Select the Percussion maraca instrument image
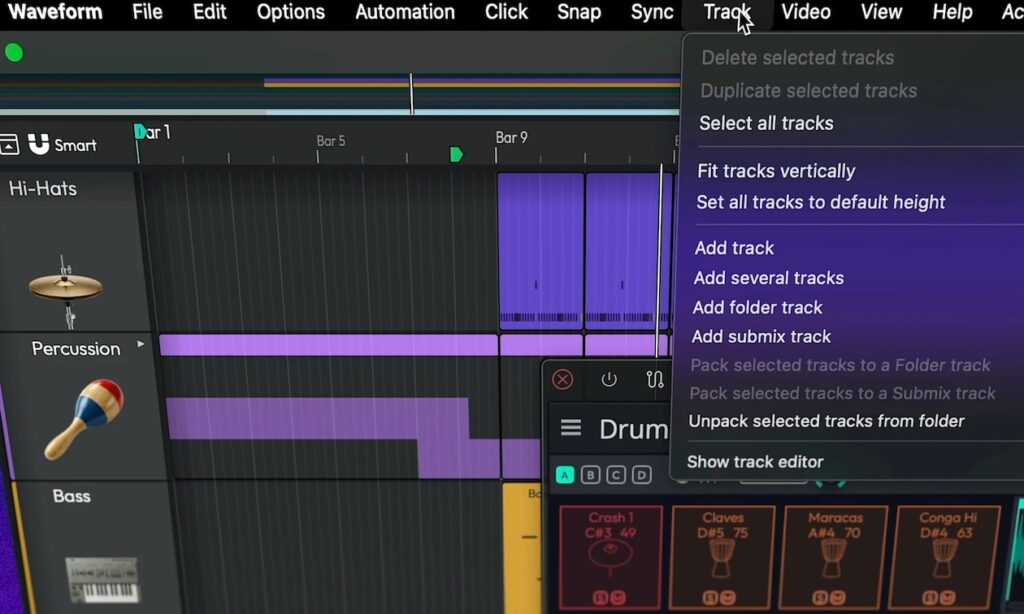The width and height of the screenshot is (1024, 614). tap(84, 419)
